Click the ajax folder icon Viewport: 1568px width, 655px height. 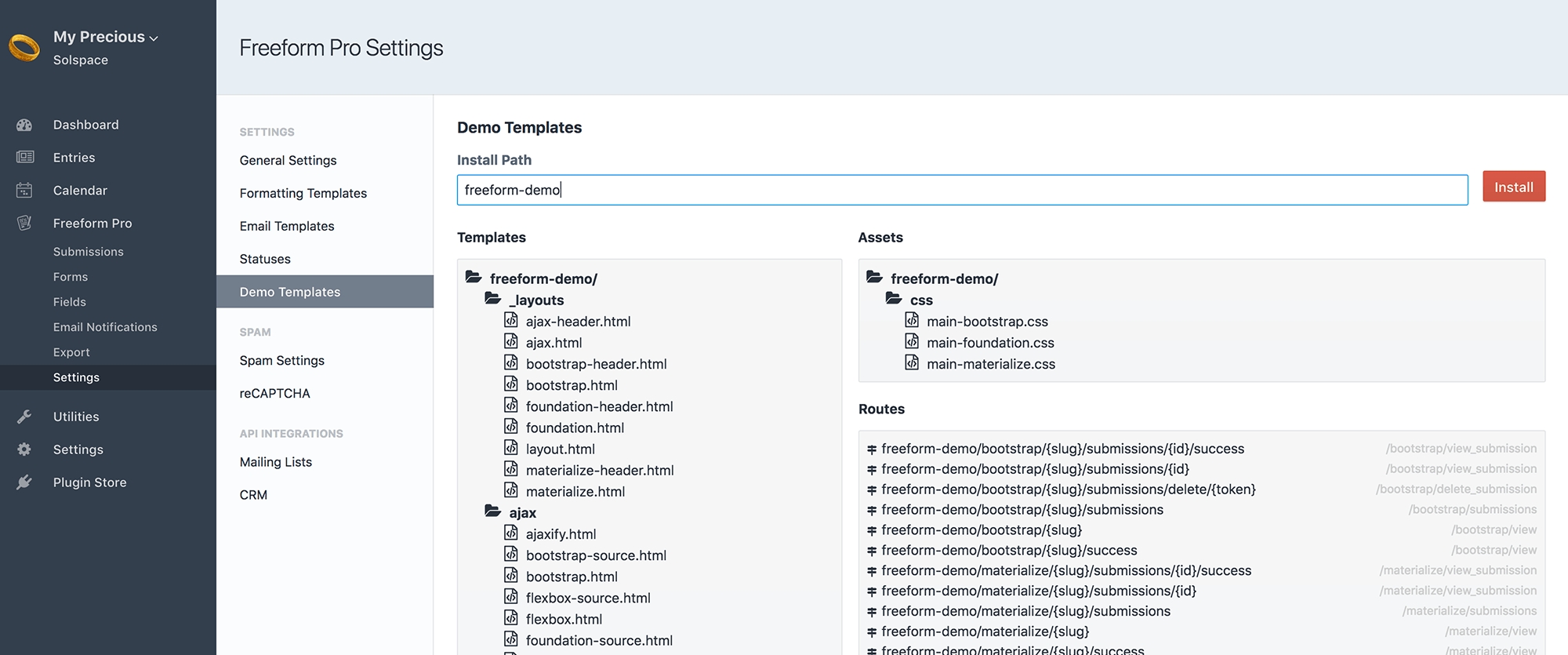tap(492, 511)
